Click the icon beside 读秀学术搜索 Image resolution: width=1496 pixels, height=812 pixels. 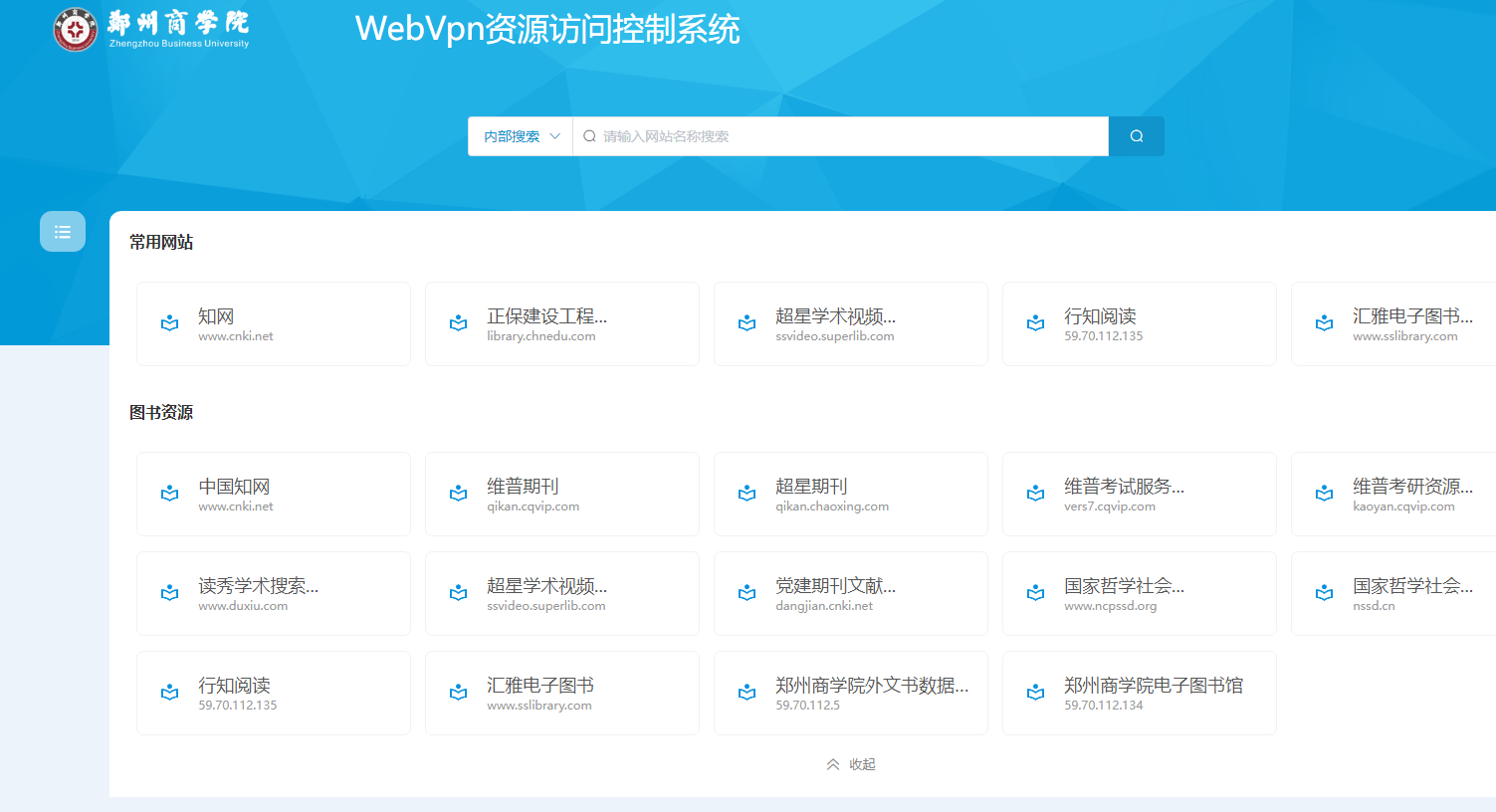tap(170, 593)
